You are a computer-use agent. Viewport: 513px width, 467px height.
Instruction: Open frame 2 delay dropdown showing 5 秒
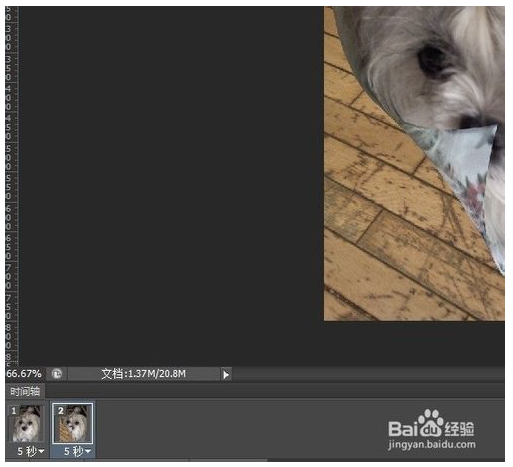pyautogui.click(x=77, y=452)
